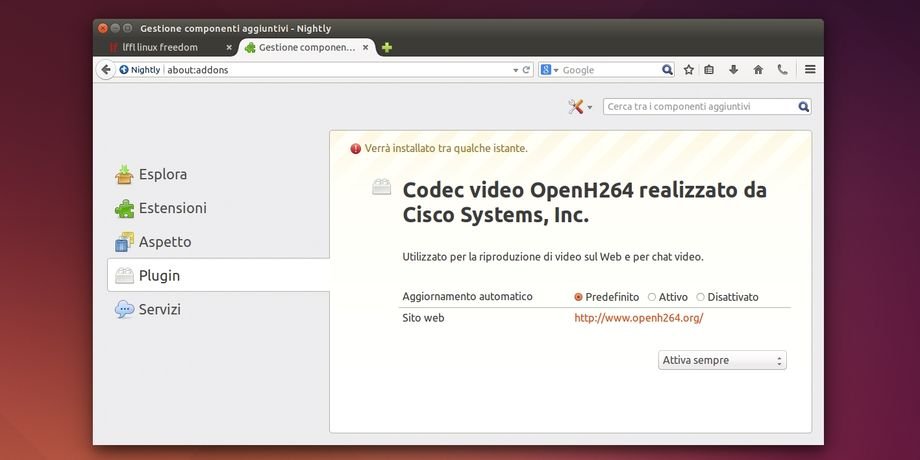Select the Attivo radio button
Screen dimensions: 920x460
pos(652,297)
